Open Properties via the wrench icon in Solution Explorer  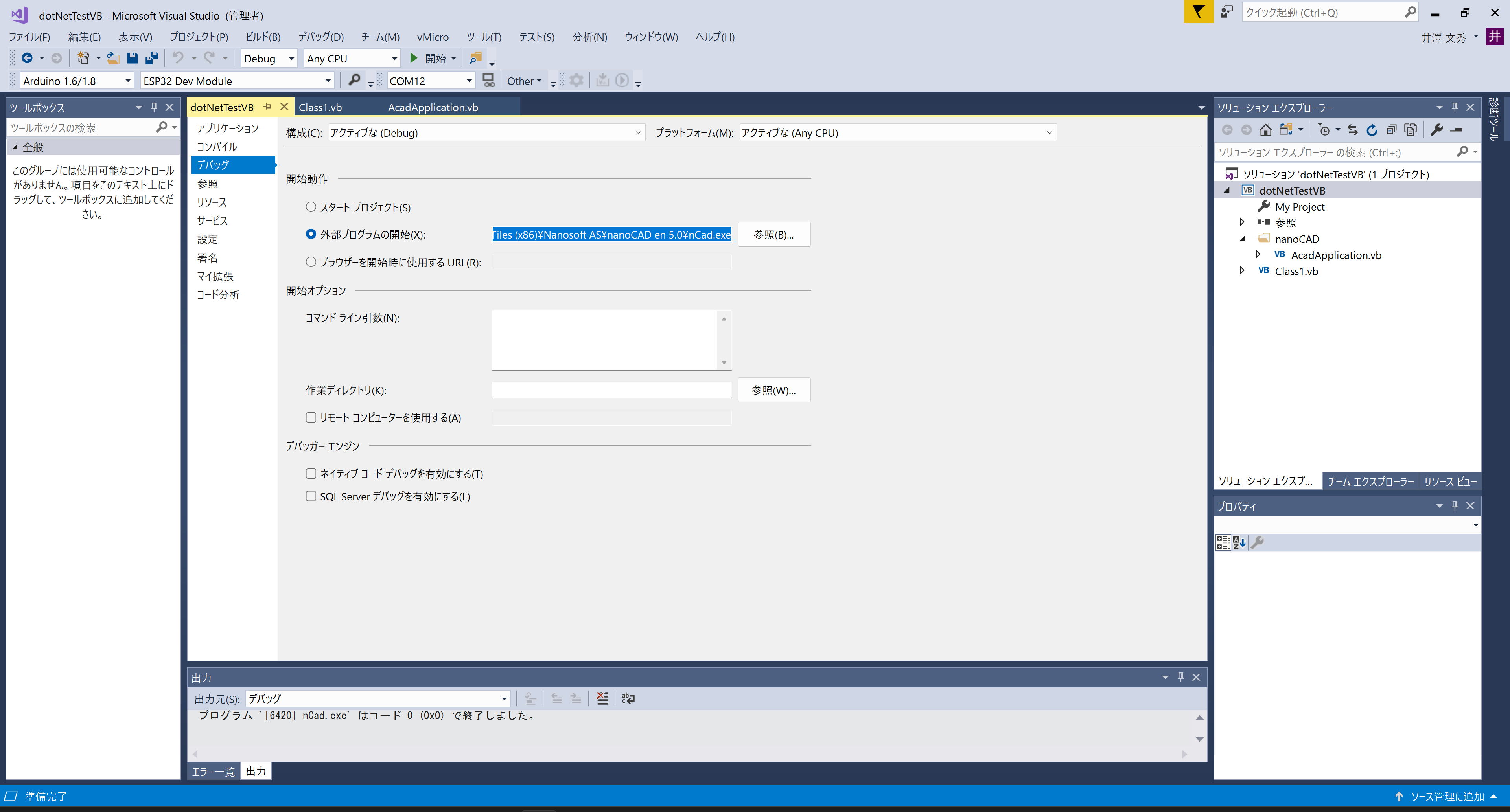pyautogui.click(x=1437, y=130)
